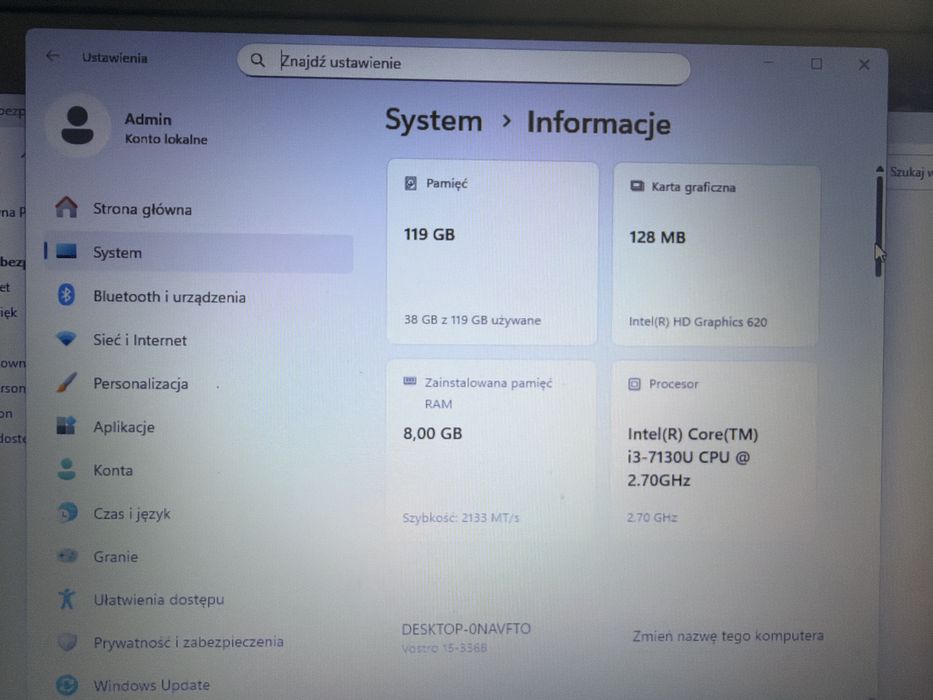933x700 pixels.
Task: Open the Admin local account name
Action: coord(148,119)
